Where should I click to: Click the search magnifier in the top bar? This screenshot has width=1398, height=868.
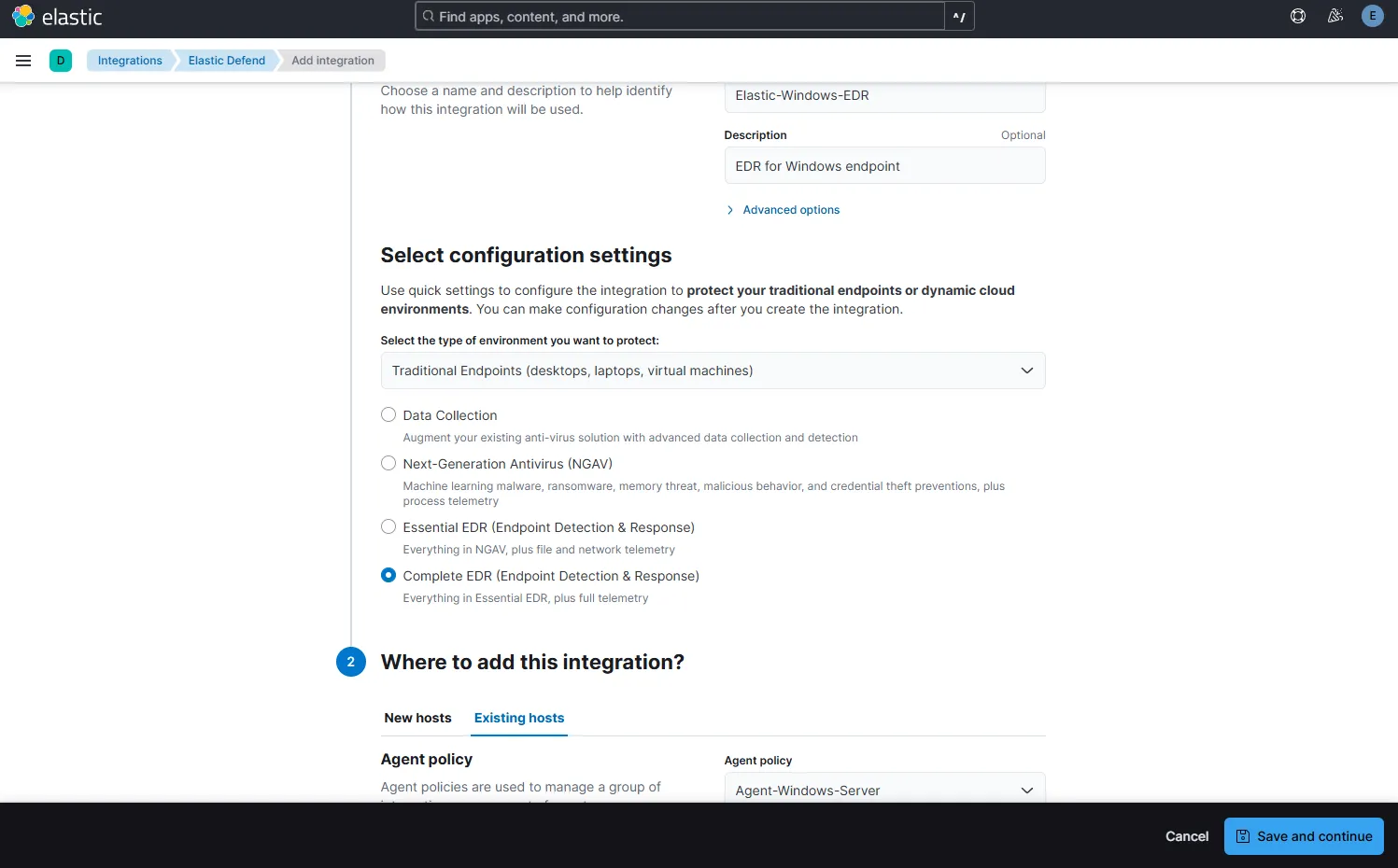428,16
